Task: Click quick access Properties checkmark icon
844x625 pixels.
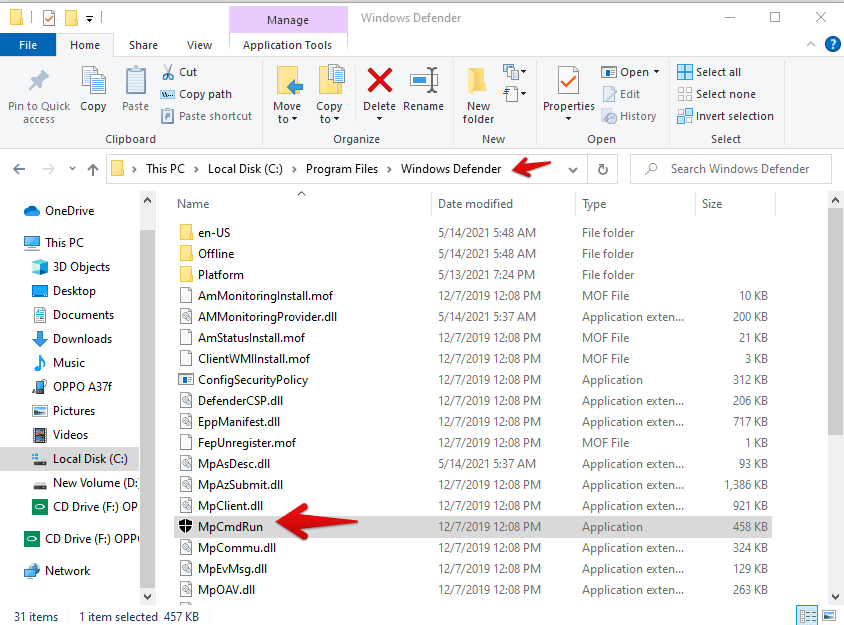Action: (48, 18)
